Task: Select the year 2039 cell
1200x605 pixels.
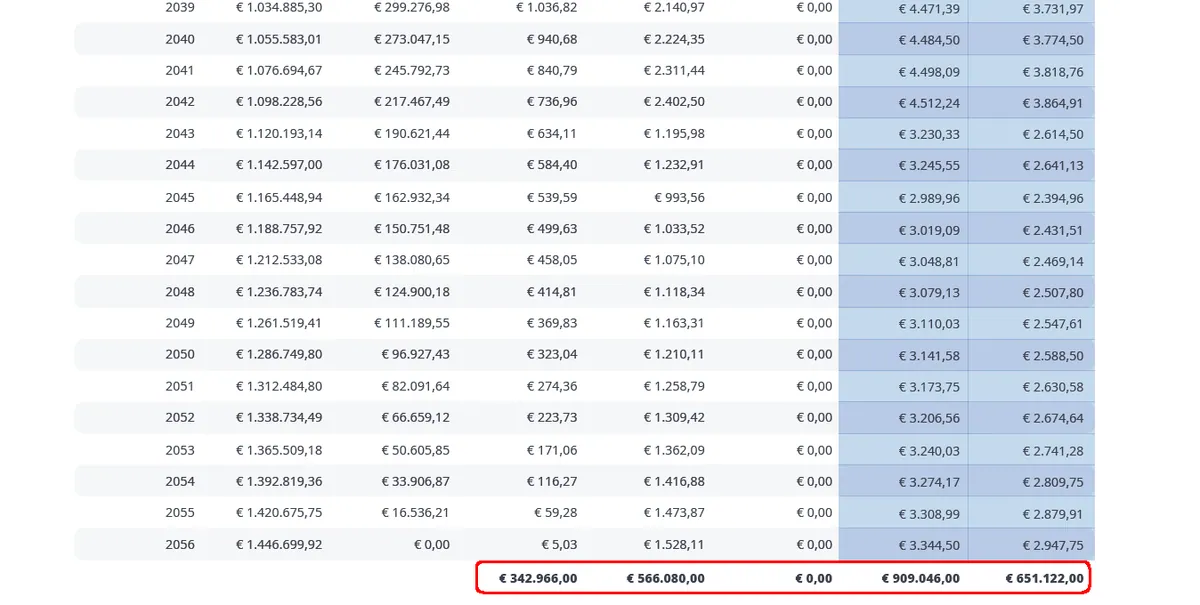Action: coord(180,7)
